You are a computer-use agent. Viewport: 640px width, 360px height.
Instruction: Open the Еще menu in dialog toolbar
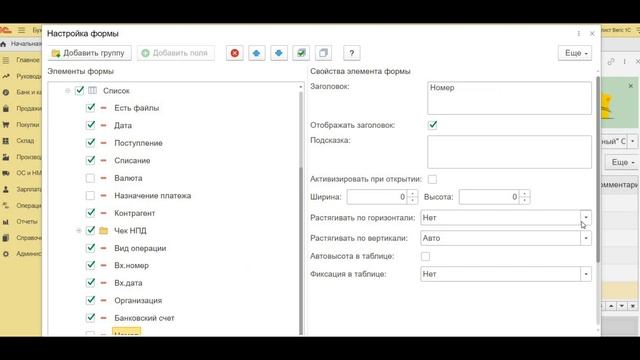point(575,53)
